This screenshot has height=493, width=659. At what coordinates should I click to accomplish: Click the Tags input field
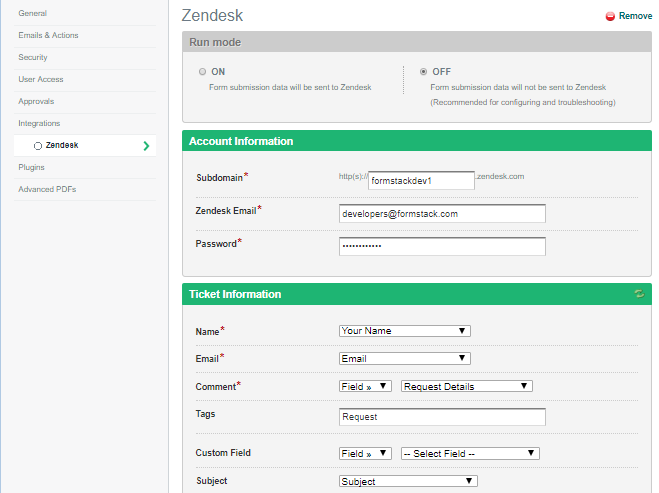coord(442,417)
